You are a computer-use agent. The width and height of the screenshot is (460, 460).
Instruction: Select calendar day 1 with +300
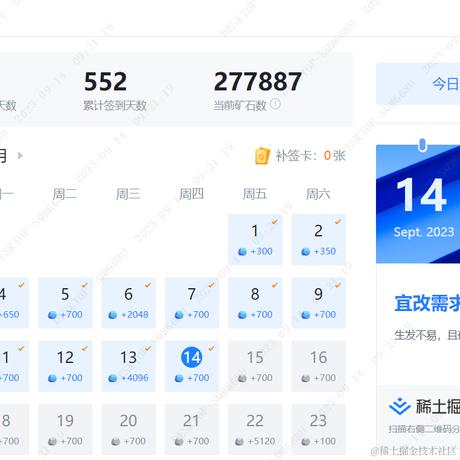tap(255, 240)
